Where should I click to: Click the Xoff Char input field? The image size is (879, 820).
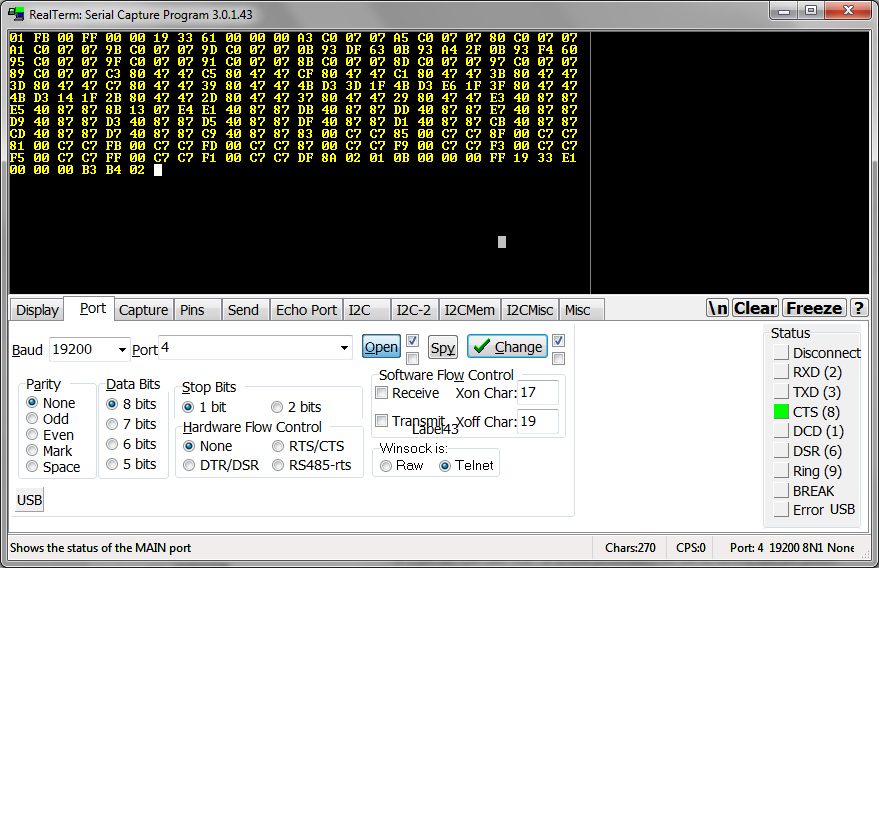(x=538, y=421)
